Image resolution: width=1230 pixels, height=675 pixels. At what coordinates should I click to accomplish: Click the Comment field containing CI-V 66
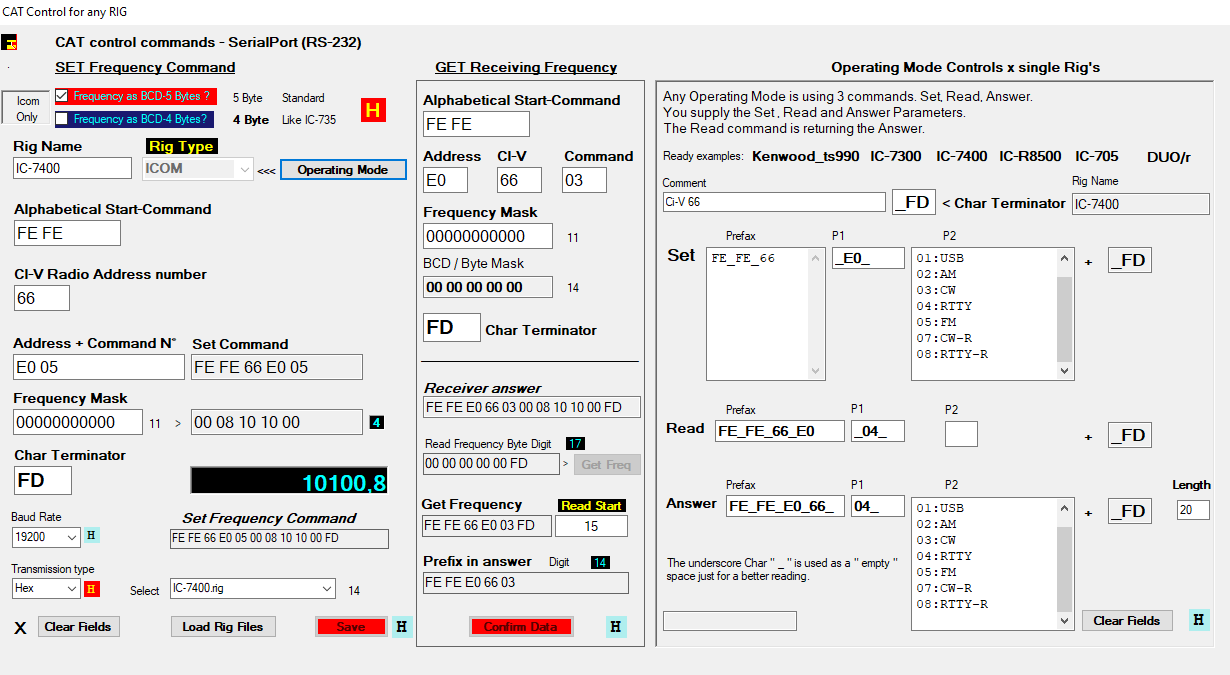774,202
